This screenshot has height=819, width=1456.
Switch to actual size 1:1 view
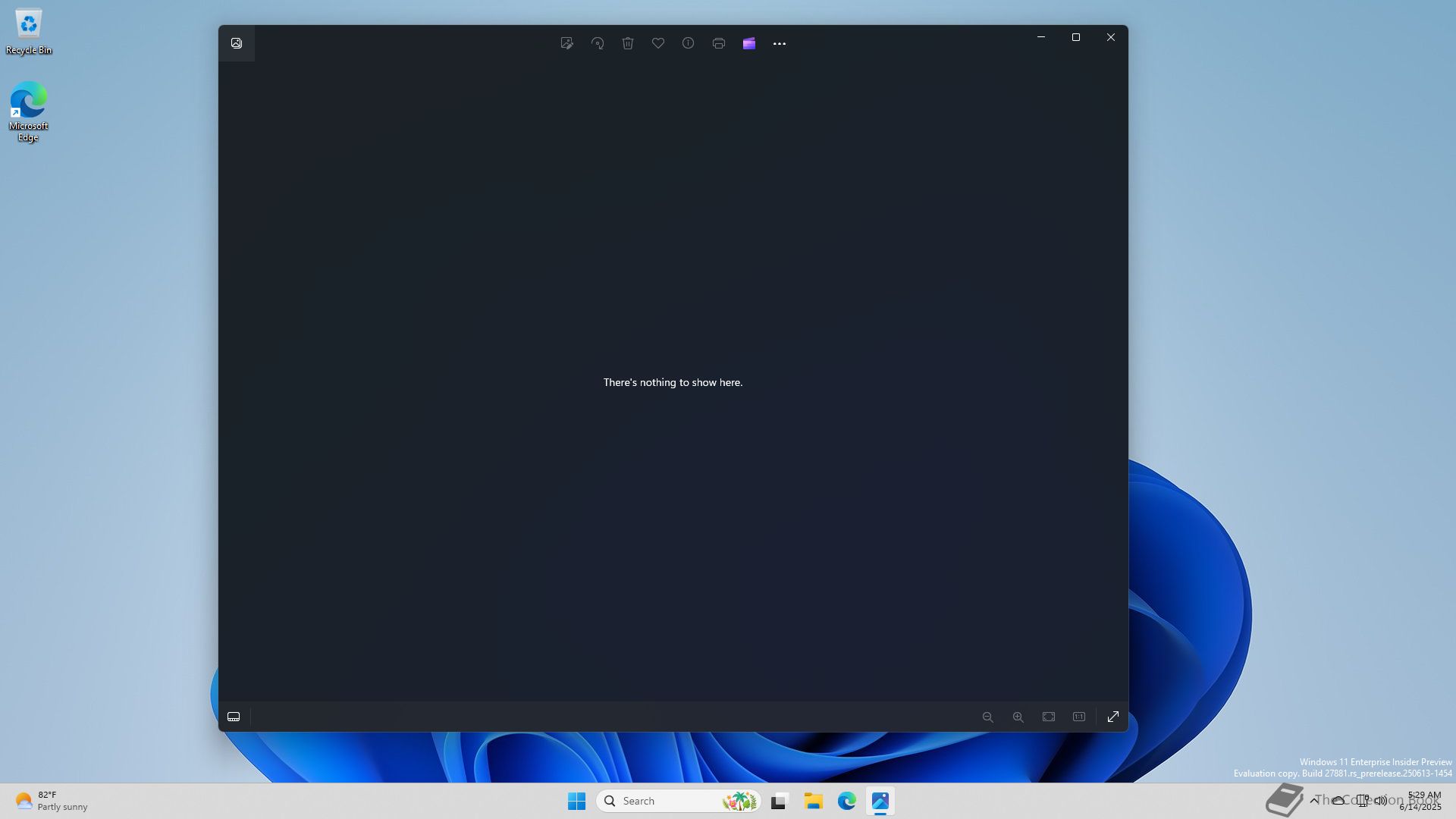tap(1079, 717)
